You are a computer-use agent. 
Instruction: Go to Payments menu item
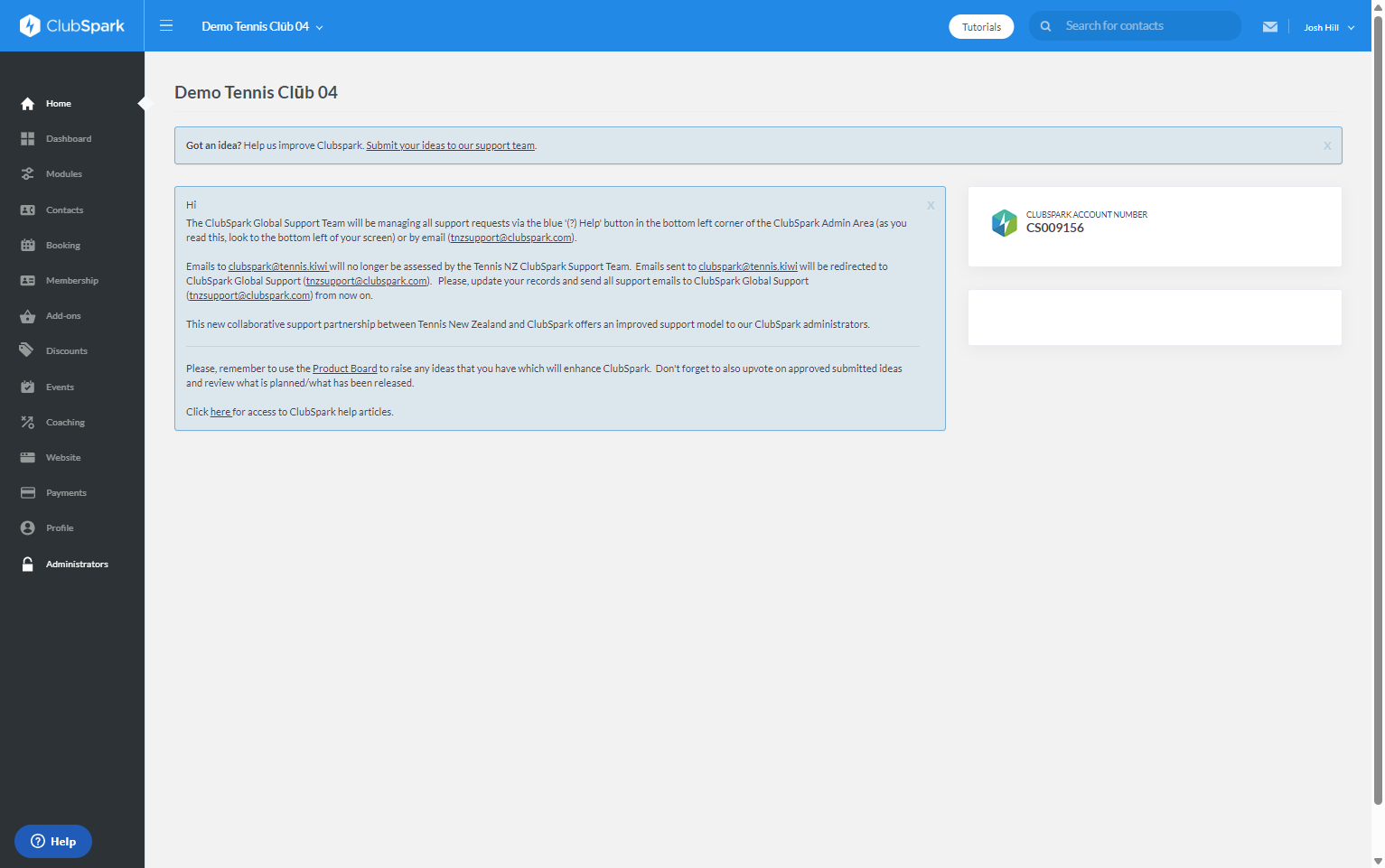(x=66, y=493)
